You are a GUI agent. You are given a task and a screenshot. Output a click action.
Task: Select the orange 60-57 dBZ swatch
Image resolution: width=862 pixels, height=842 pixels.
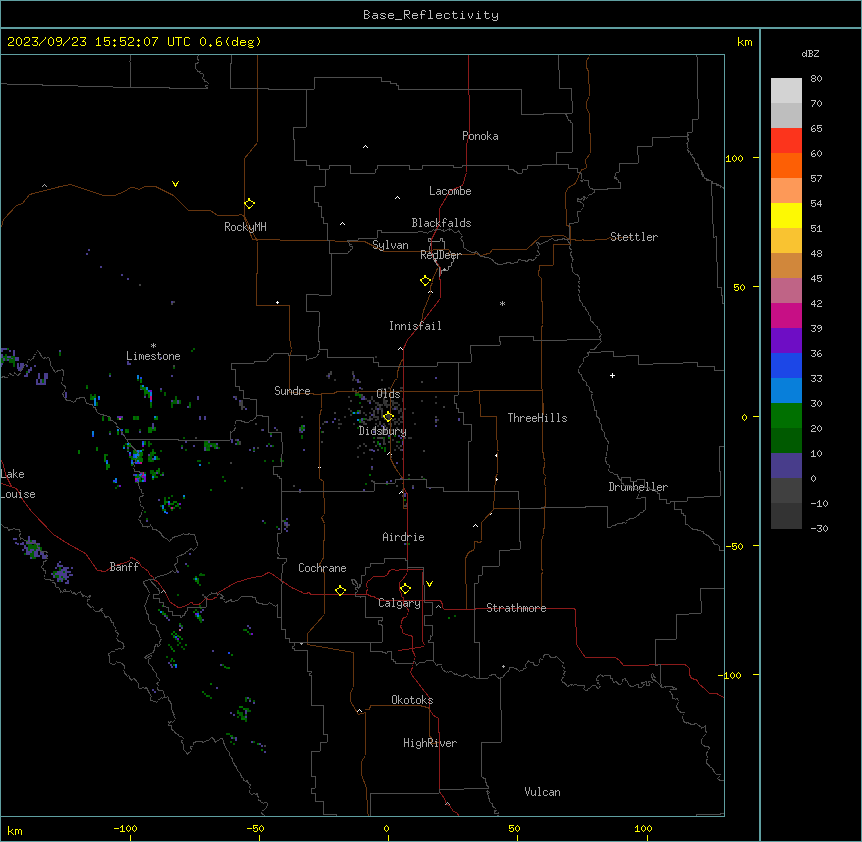coord(786,165)
